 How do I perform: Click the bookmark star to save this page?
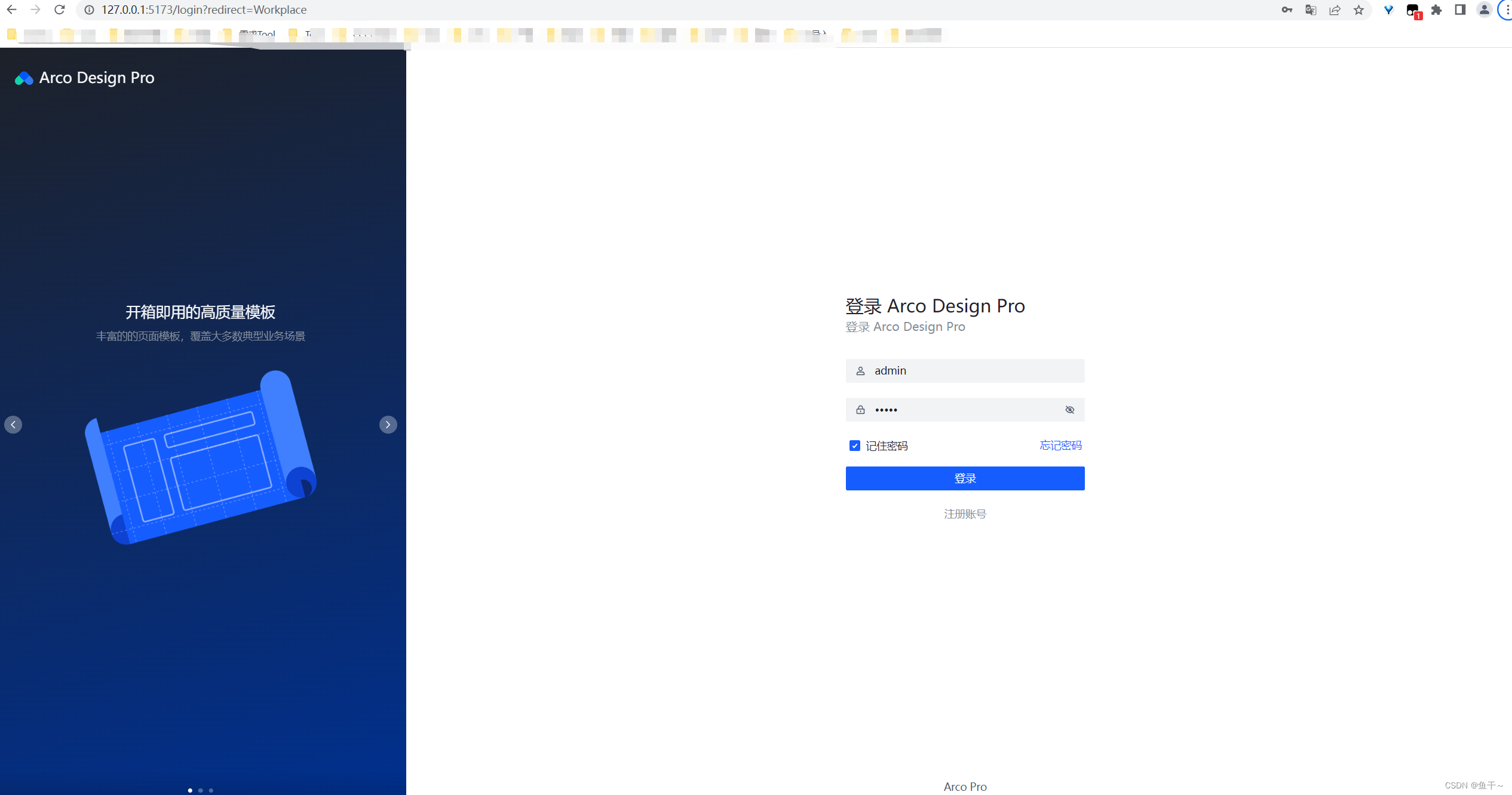[1359, 10]
